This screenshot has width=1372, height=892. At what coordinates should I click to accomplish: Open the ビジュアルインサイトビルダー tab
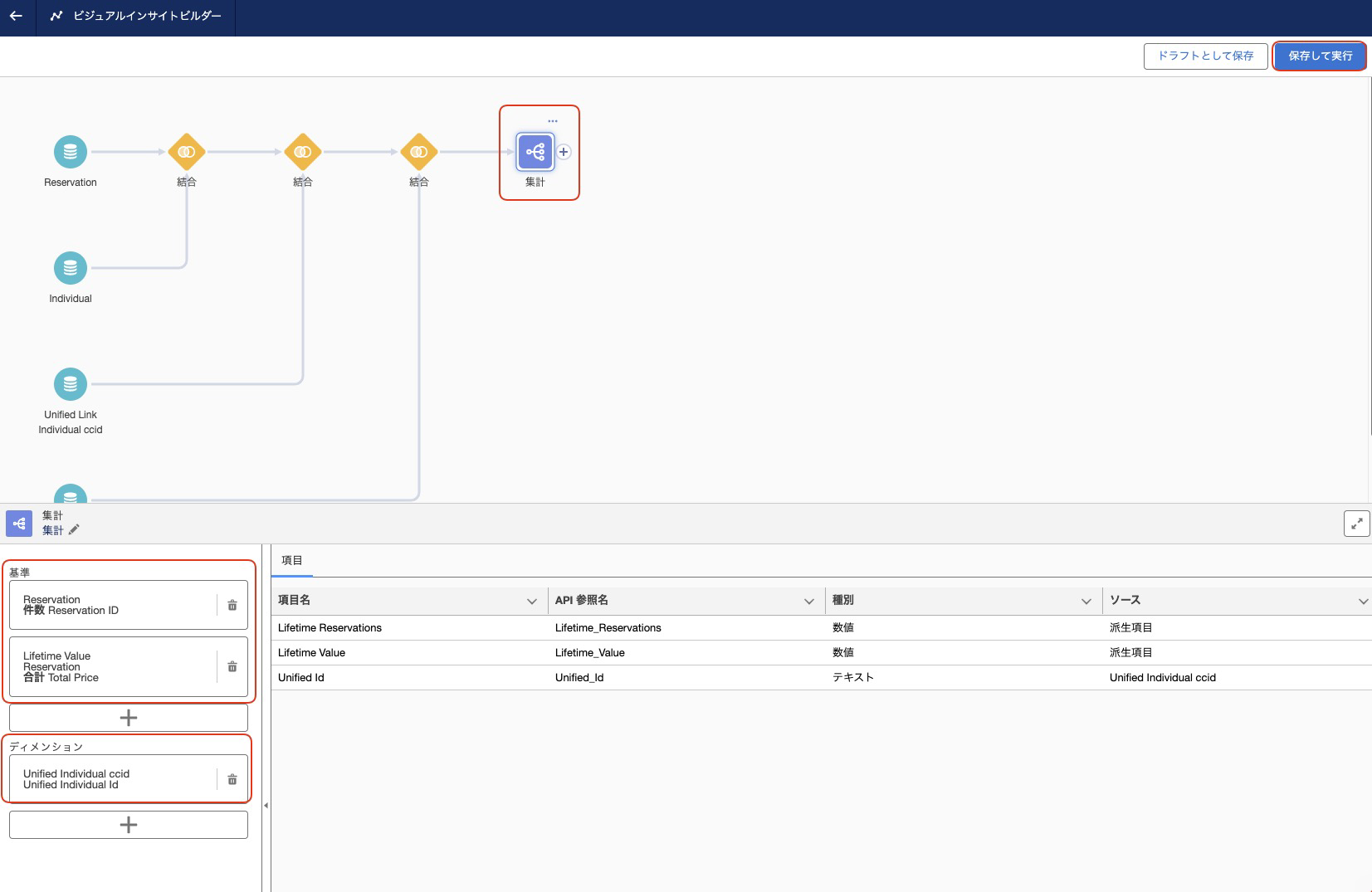[x=136, y=16]
